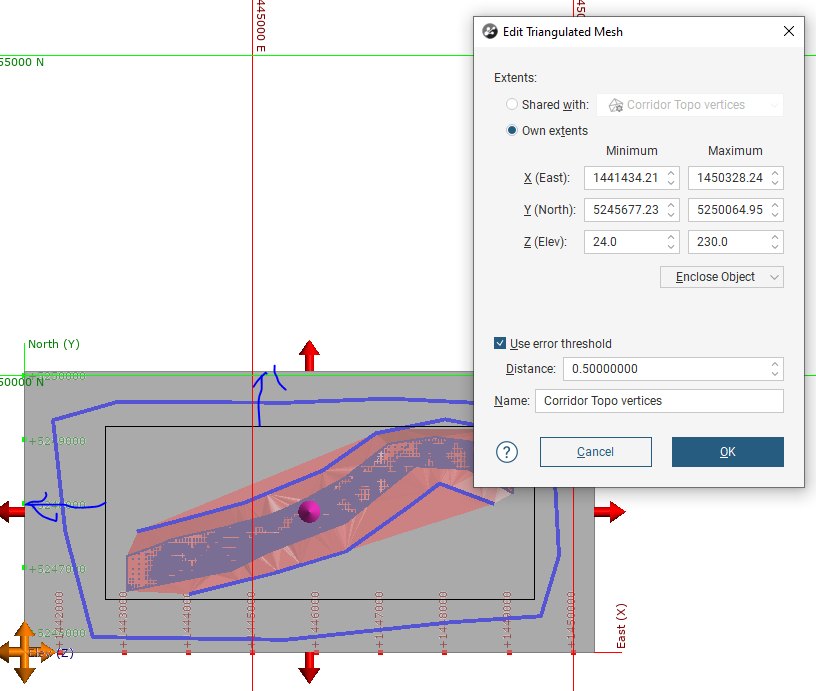The width and height of the screenshot is (816, 691).
Task: Click the magenta sphere center handle
Action: tap(310, 512)
